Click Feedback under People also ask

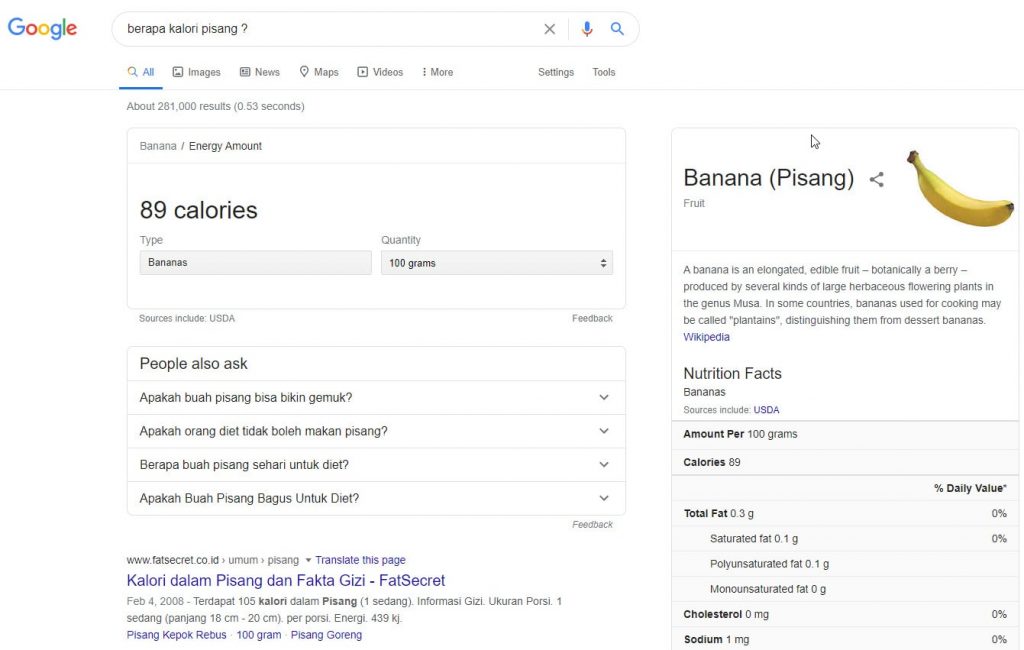pos(592,525)
